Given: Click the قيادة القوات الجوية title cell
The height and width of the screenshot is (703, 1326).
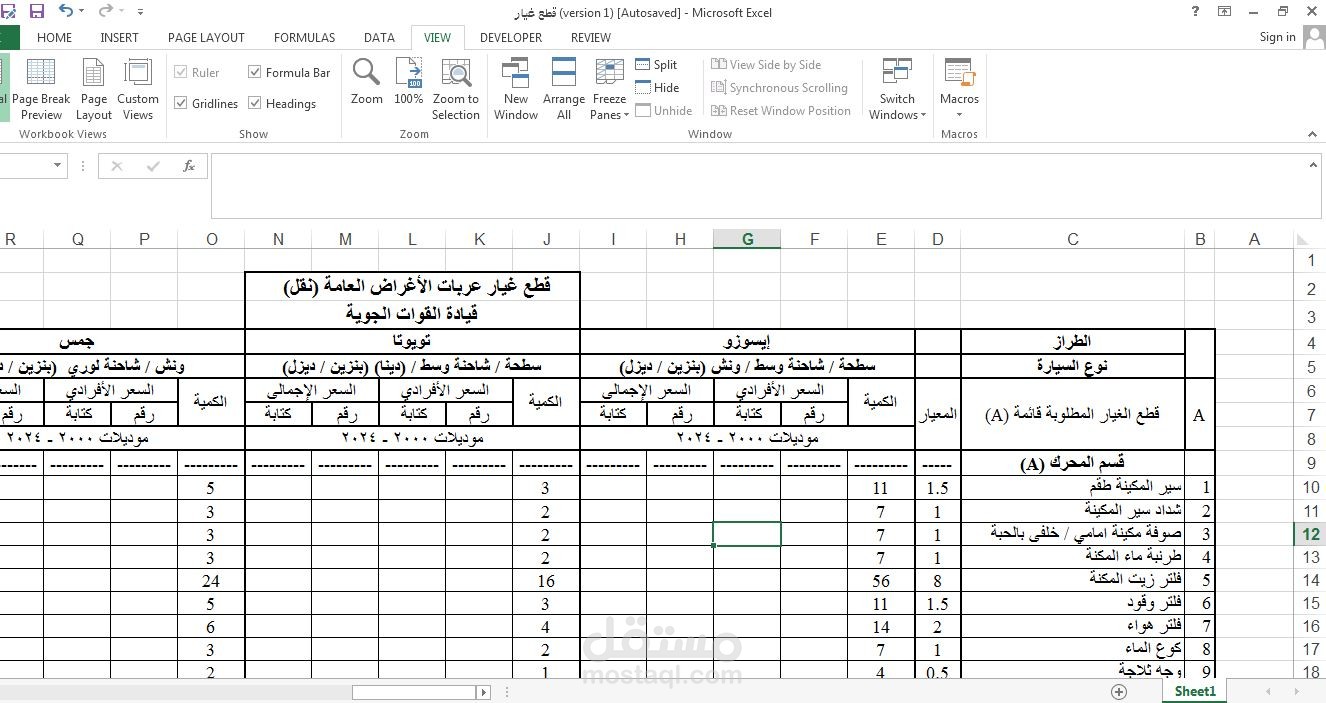Looking at the screenshot, I should (412, 314).
